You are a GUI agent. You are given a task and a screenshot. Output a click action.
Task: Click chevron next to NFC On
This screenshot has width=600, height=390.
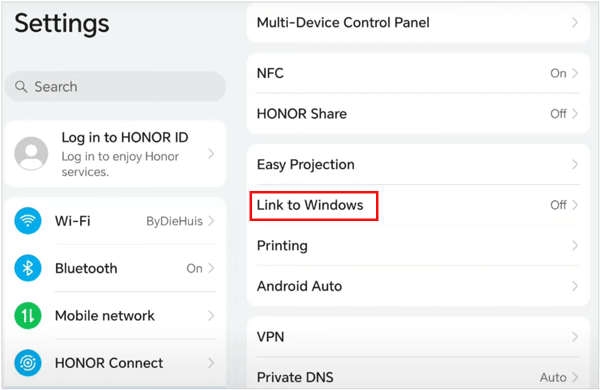click(x=575, y=73)
